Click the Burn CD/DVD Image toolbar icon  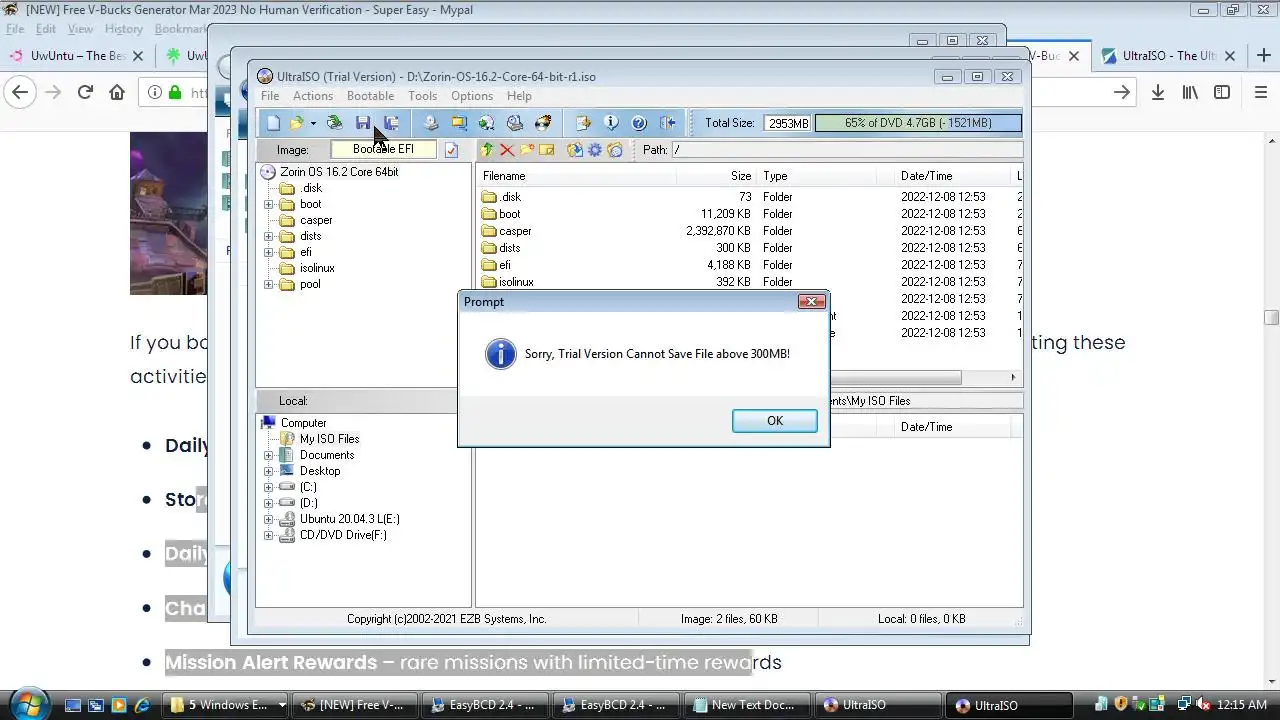click(x=543, y=123)
